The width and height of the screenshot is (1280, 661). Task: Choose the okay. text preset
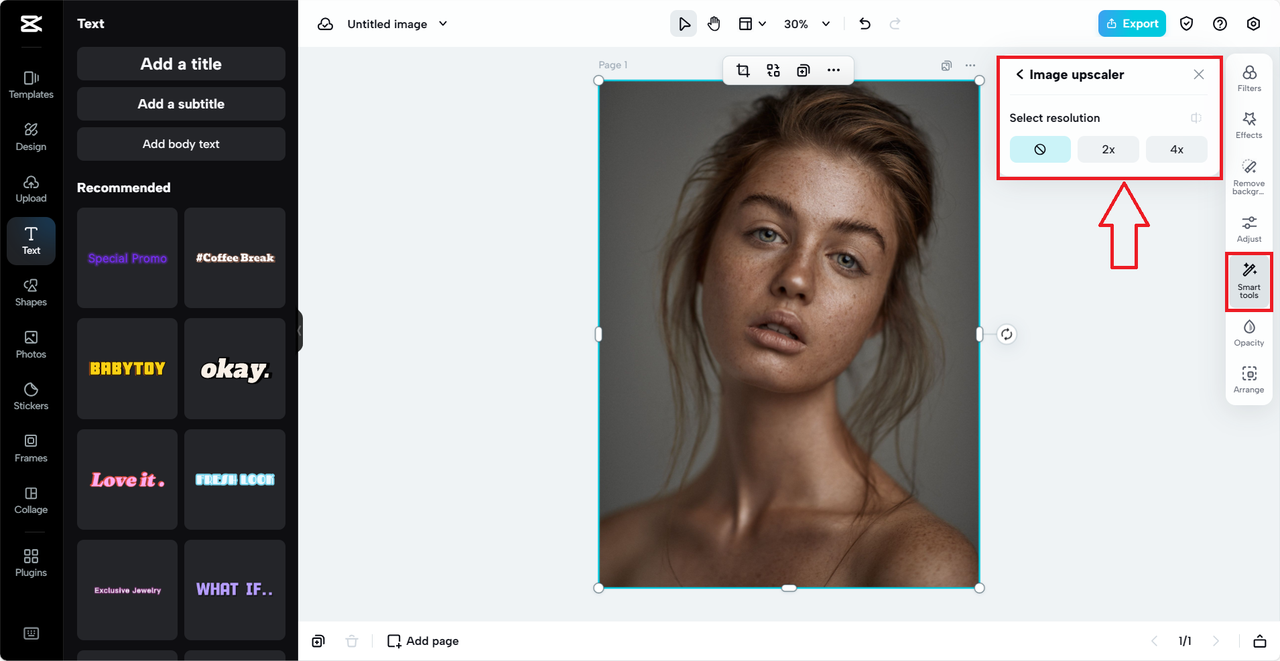pyautogui.click(x=235, y=369)
